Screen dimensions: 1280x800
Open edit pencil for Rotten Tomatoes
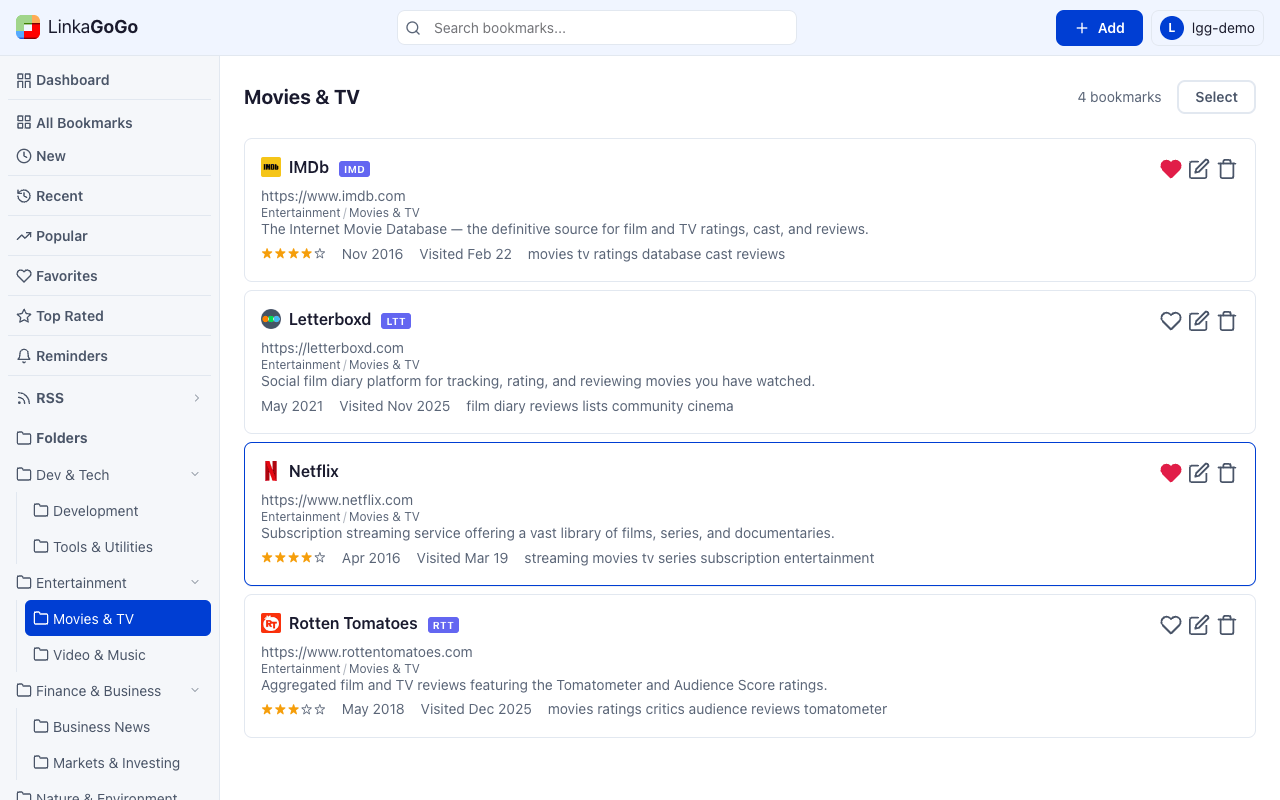[x=1199, y=625]
